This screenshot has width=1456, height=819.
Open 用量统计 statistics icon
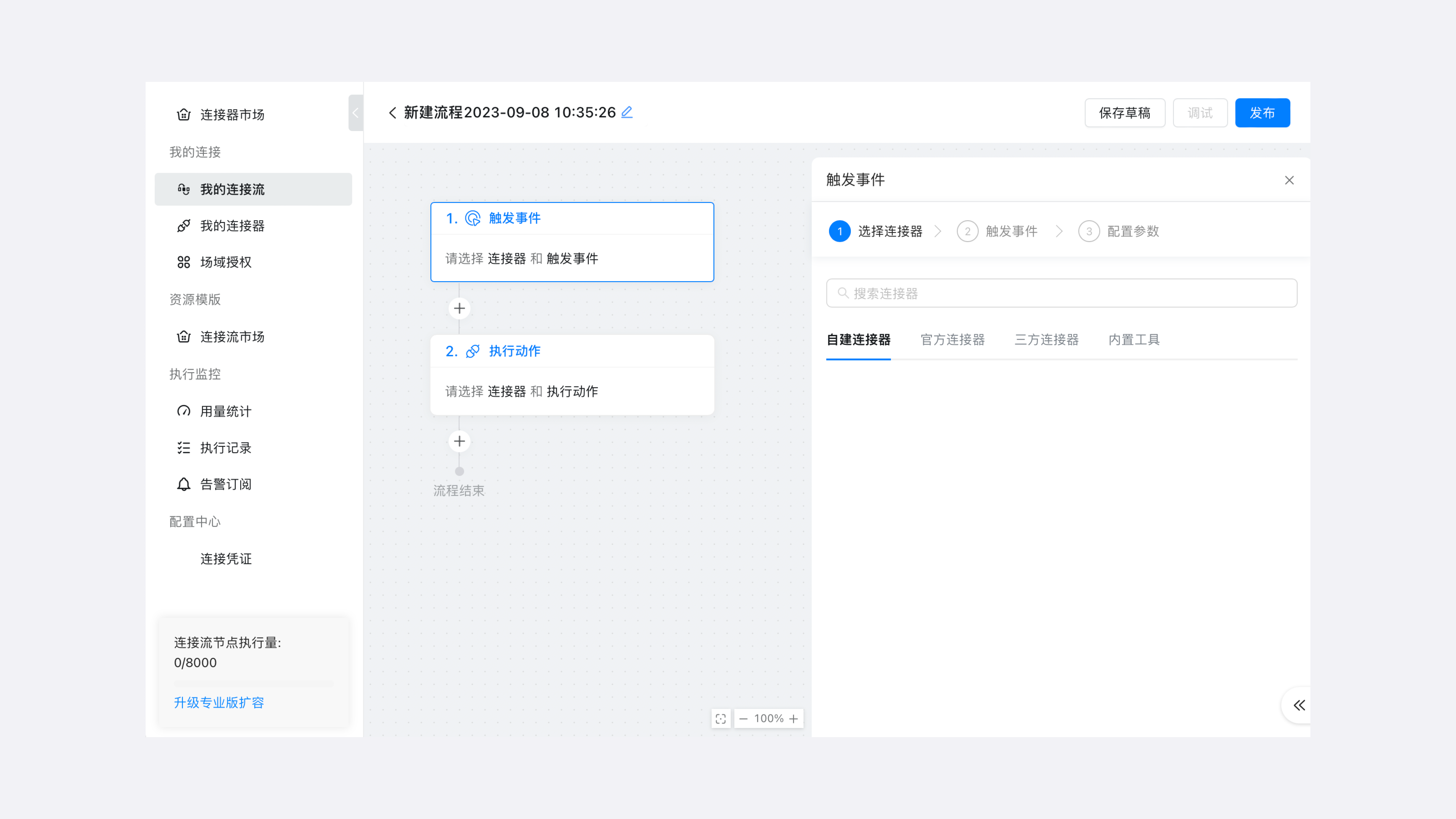pyautogui.click(x=183, y=411)
